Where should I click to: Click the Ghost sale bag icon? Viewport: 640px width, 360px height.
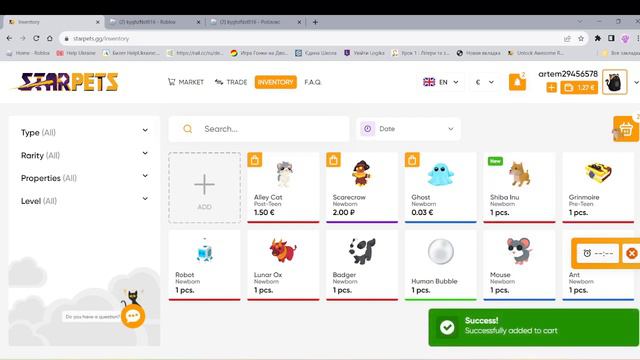[x=412, y=160]
